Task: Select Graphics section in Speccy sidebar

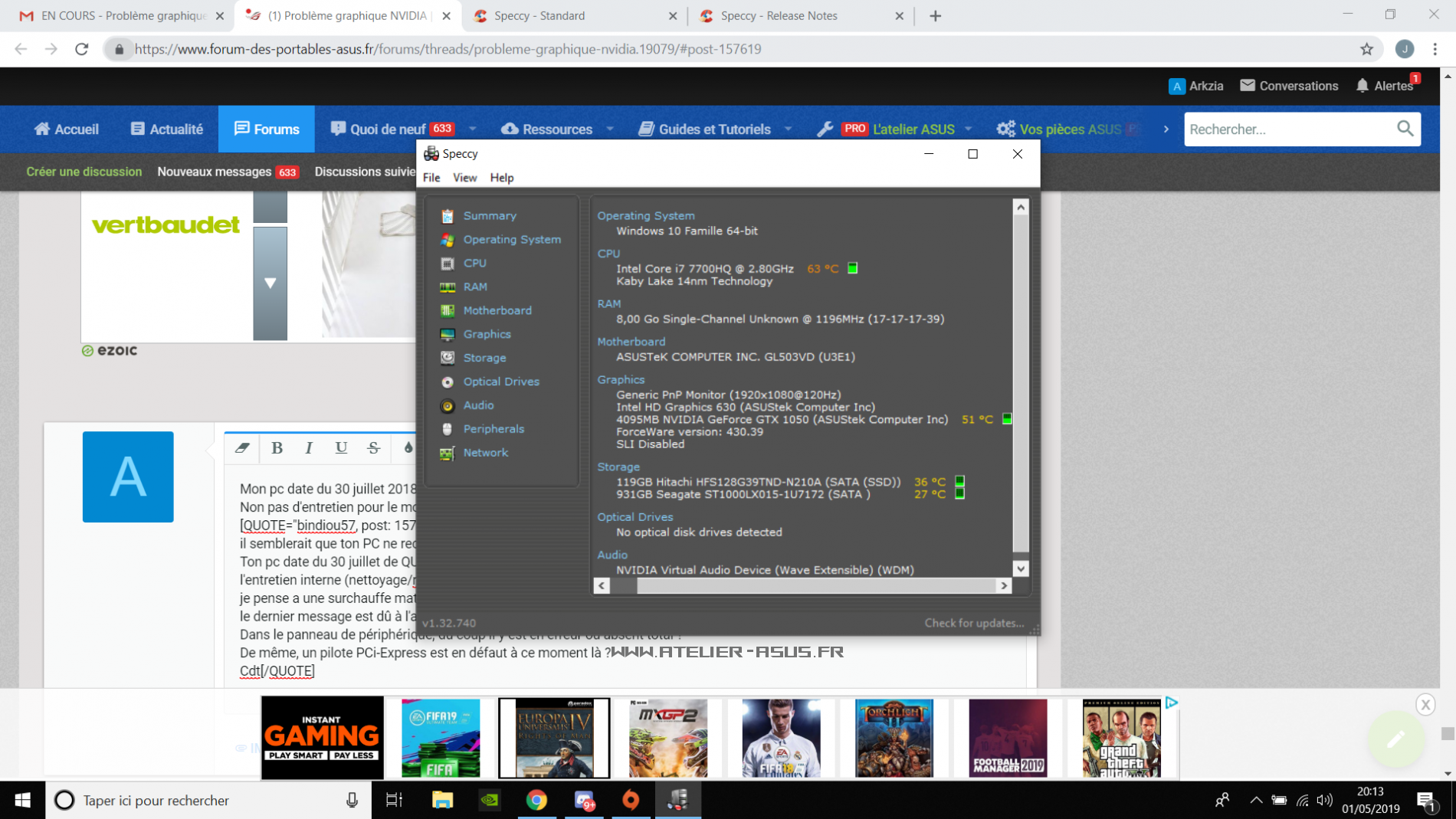Action: pyautogui.click(x=487, y=334)
